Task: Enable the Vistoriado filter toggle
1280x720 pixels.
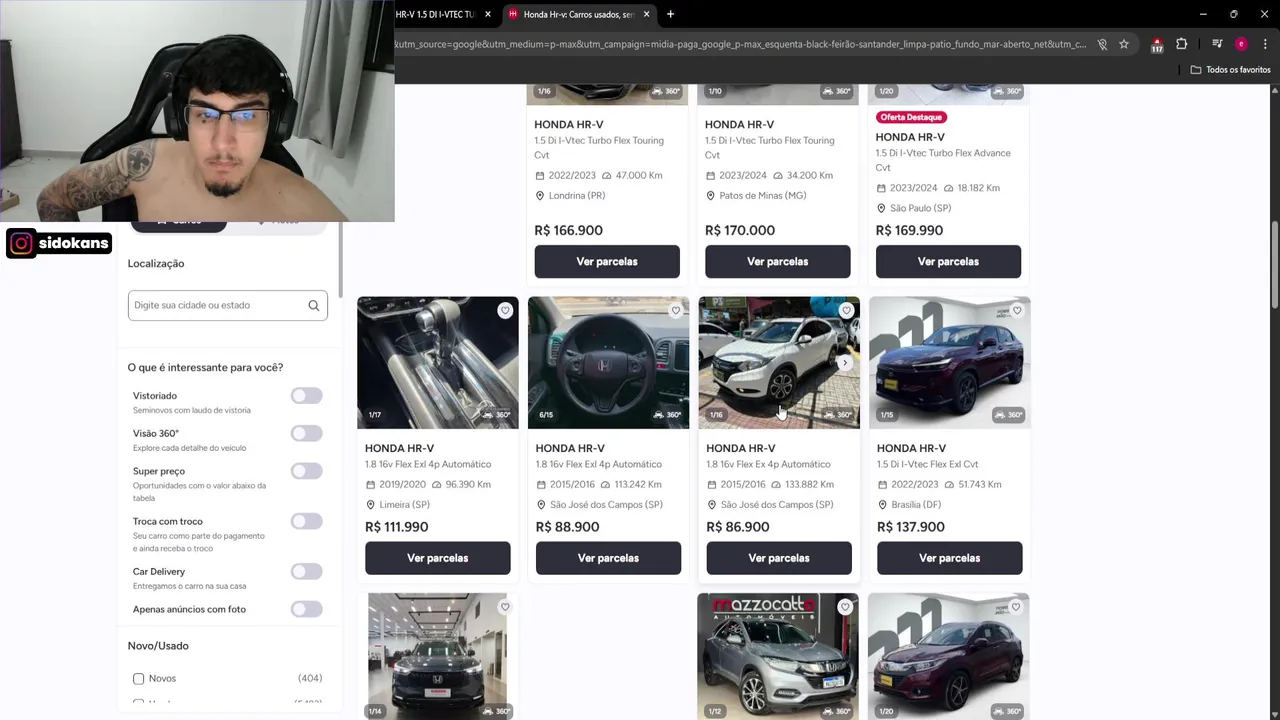Action: (307, 396)
